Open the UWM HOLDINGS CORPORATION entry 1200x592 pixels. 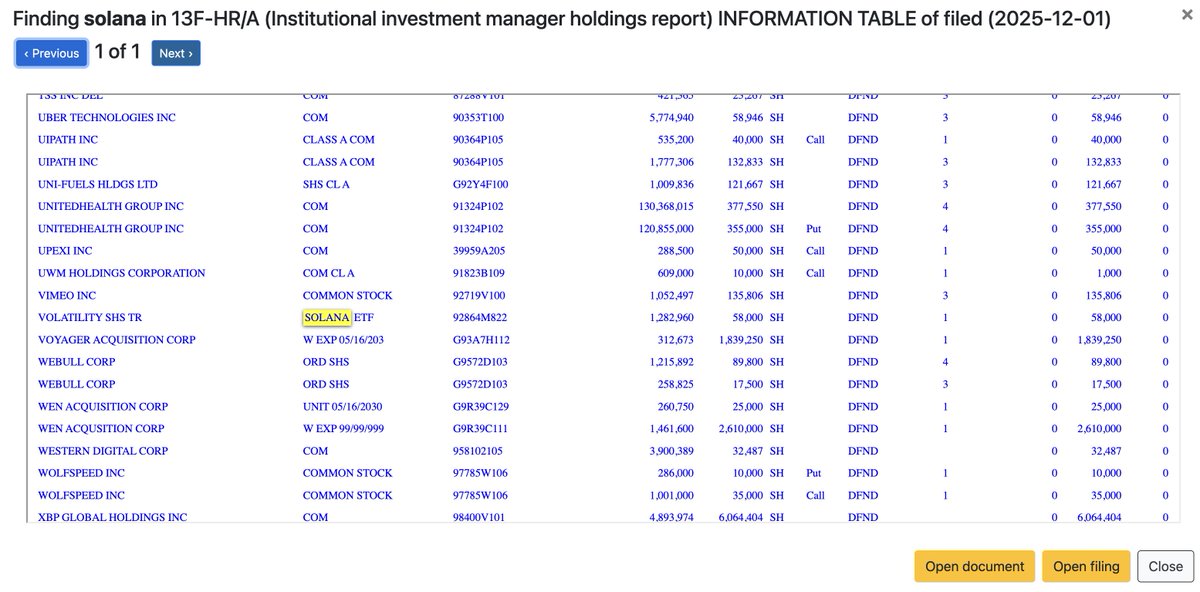(122, 272)
